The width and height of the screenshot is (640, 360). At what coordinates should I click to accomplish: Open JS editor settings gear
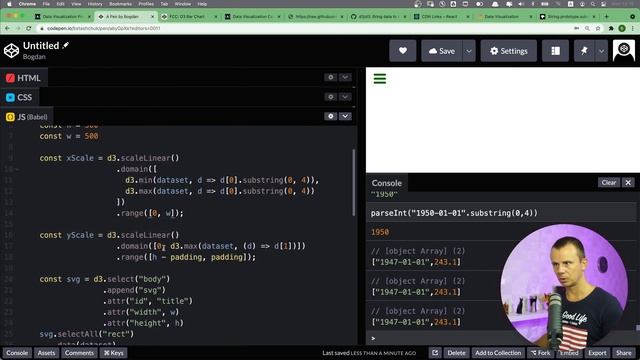point(331,116)
